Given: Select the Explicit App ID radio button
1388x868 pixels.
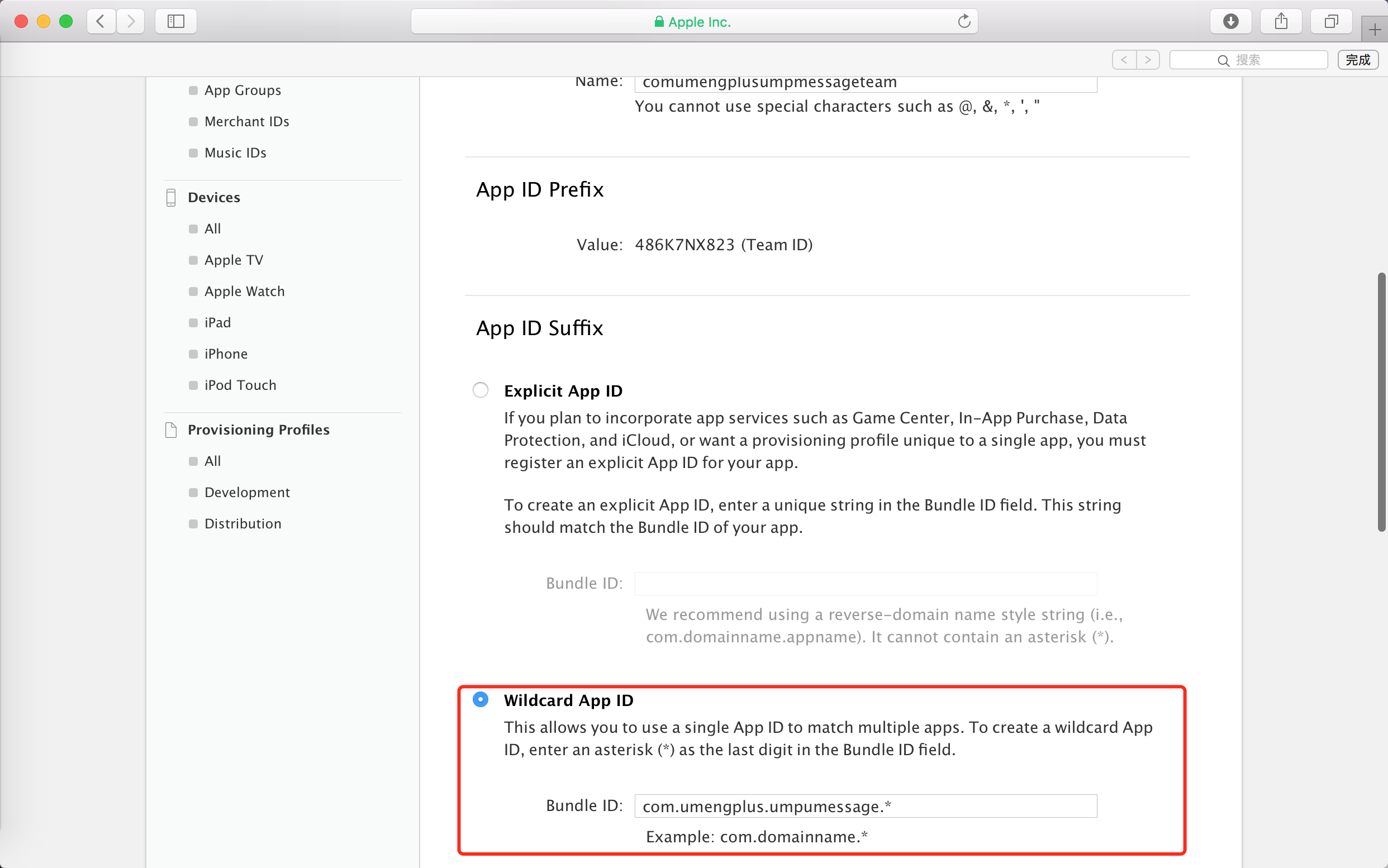Looking at the screenshot, I should (481, 390).
